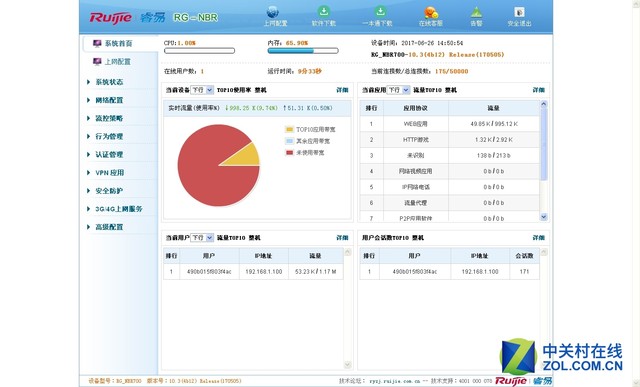This screenshot has width=640, height=387.
Task: Click the 一本通下载 download icon
Action: pyautogui.click(x=380, y=11)
